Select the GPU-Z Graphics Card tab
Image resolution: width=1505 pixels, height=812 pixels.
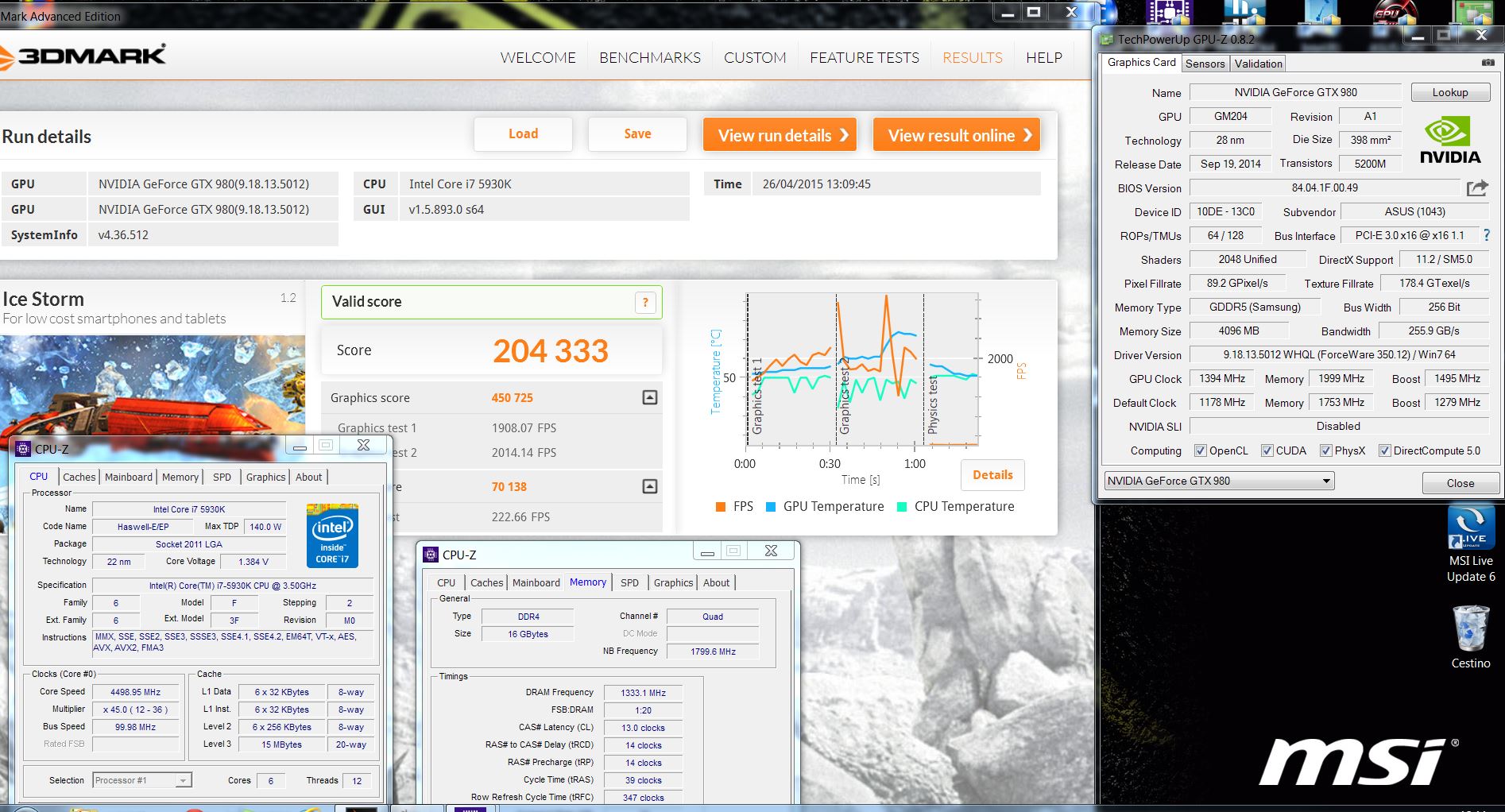coord(1141,63)
